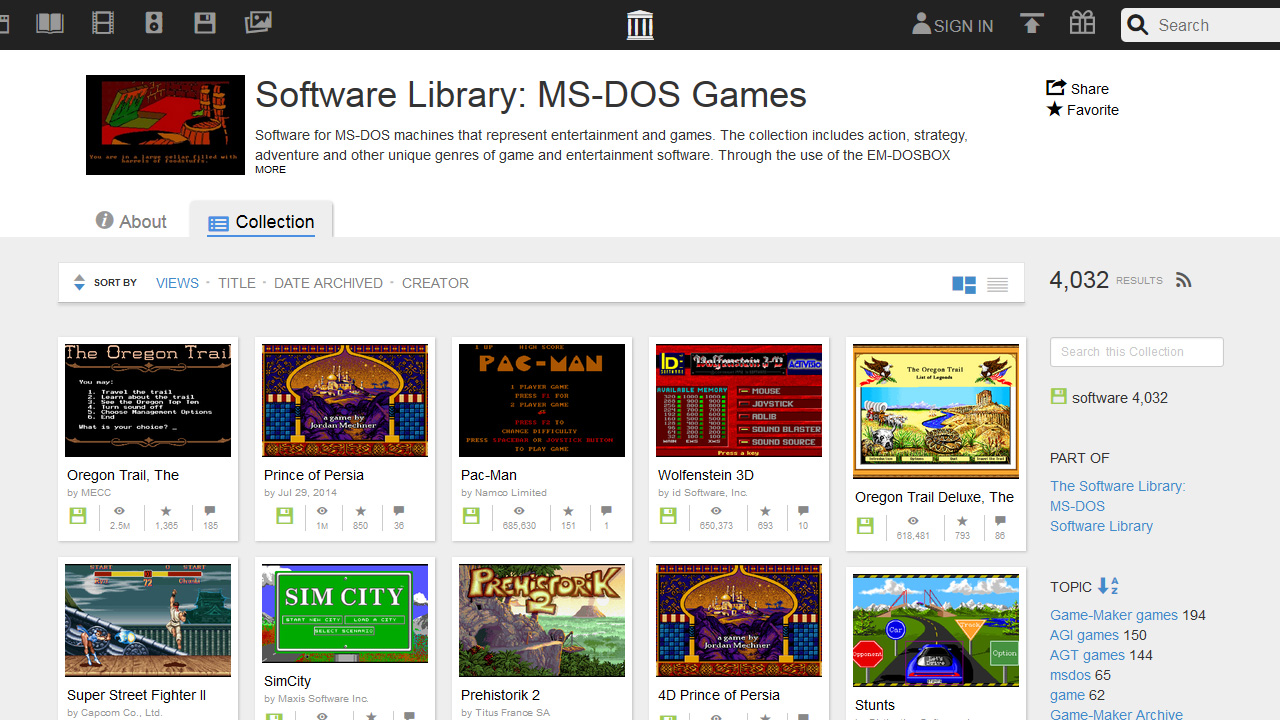
Task: Focus the Search this Collection field
Action: click(1136, 352)
